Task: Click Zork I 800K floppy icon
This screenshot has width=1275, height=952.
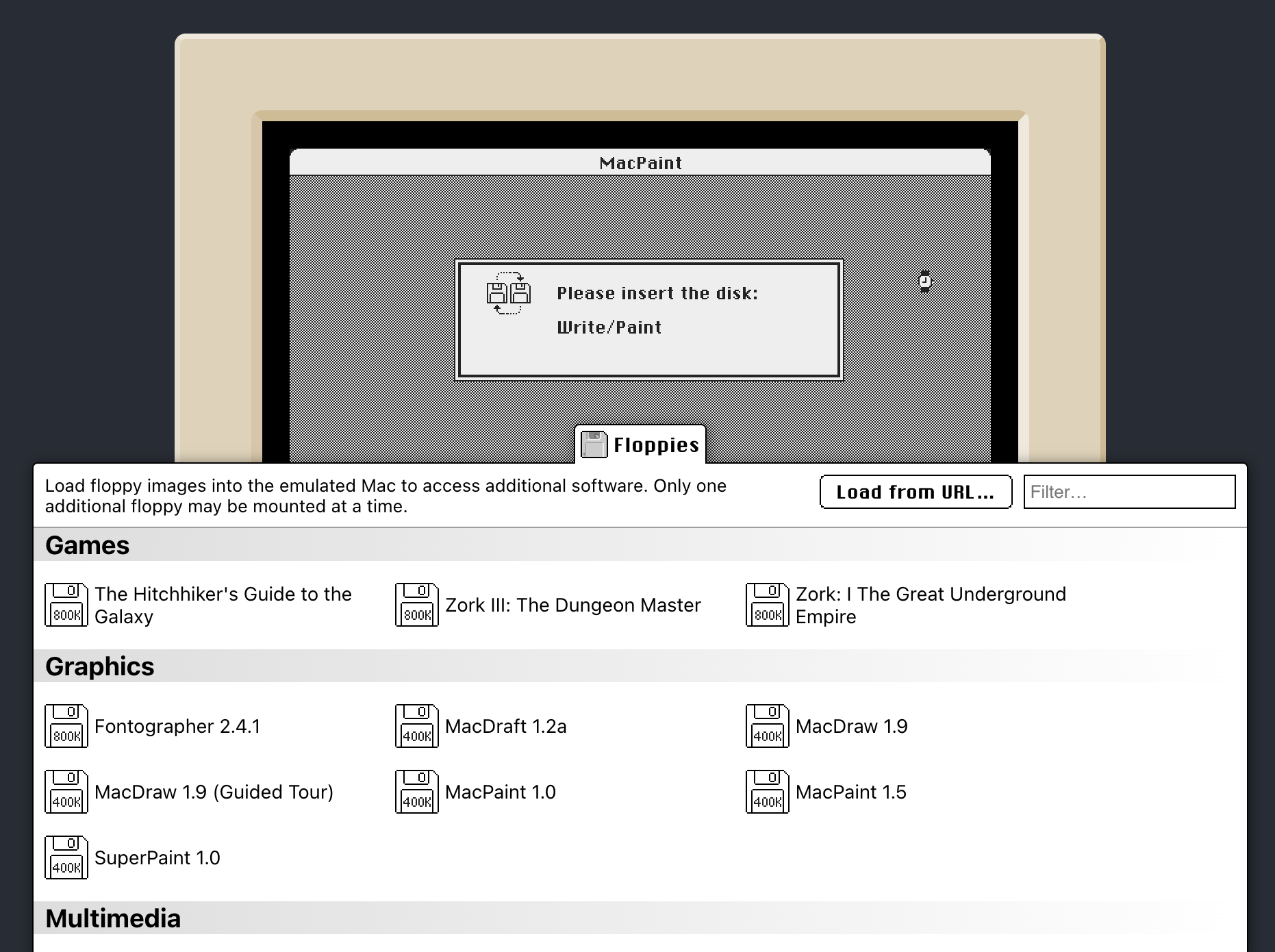Action: click(x=768, y=605)
